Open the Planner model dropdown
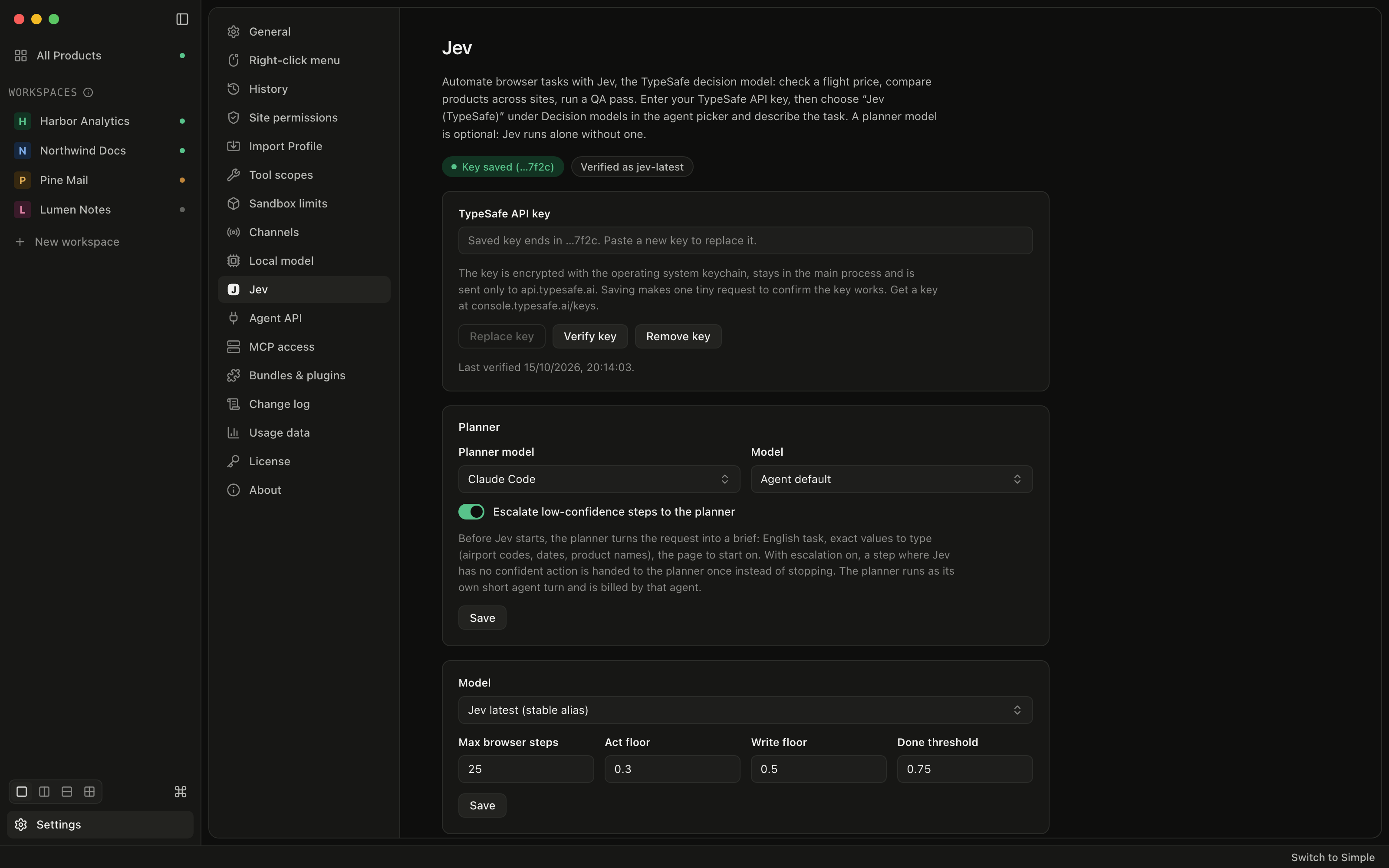 tap(599, 479)
